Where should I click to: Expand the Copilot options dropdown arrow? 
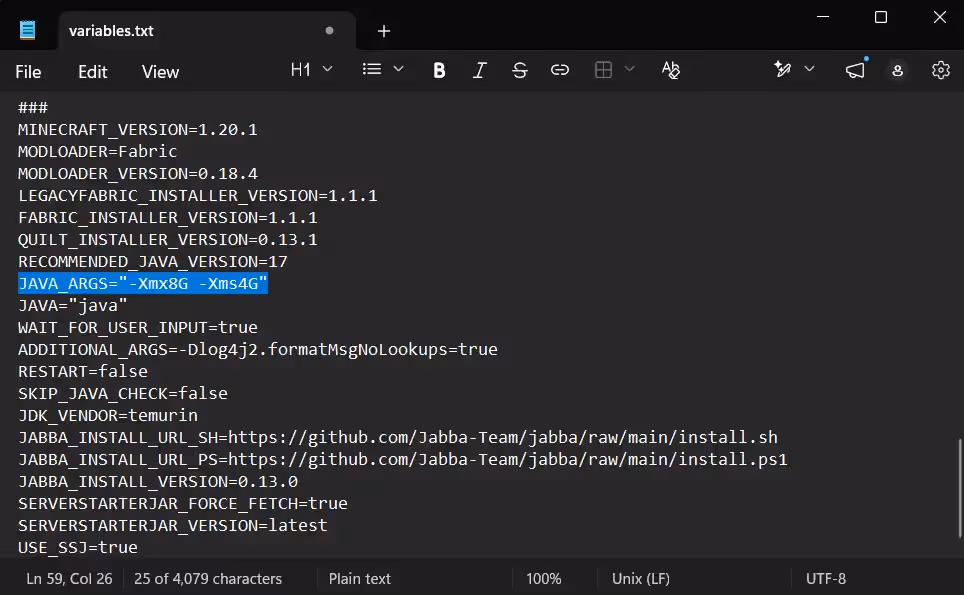810,69
